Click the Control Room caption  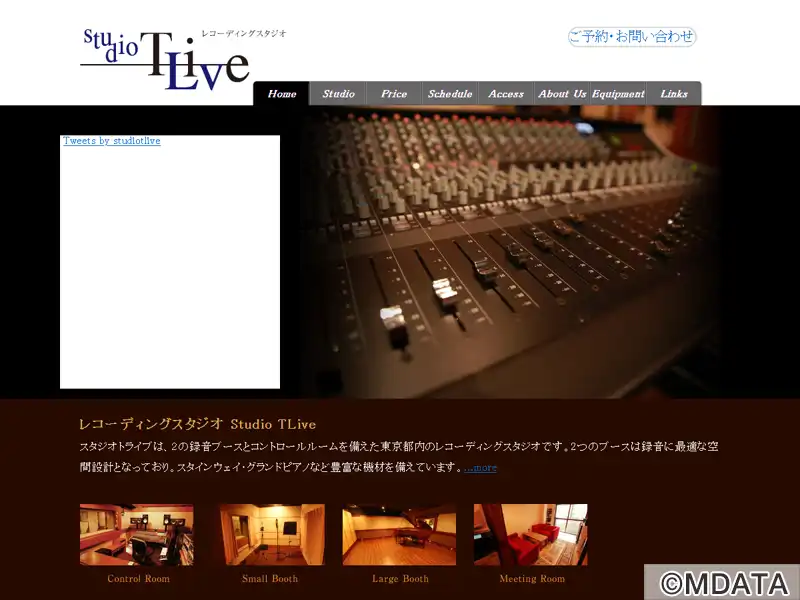138,579
